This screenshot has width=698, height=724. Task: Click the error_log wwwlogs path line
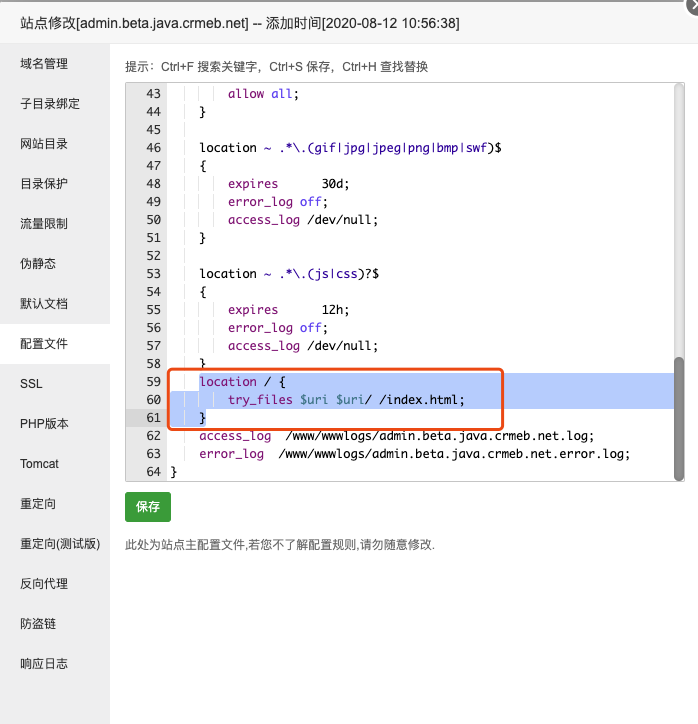tap(415, 454)
